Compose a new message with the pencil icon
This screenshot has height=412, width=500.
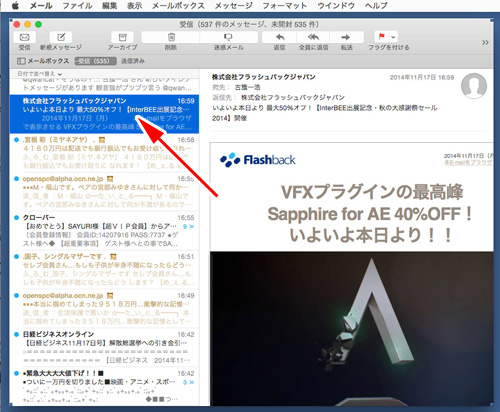point(61,37)
